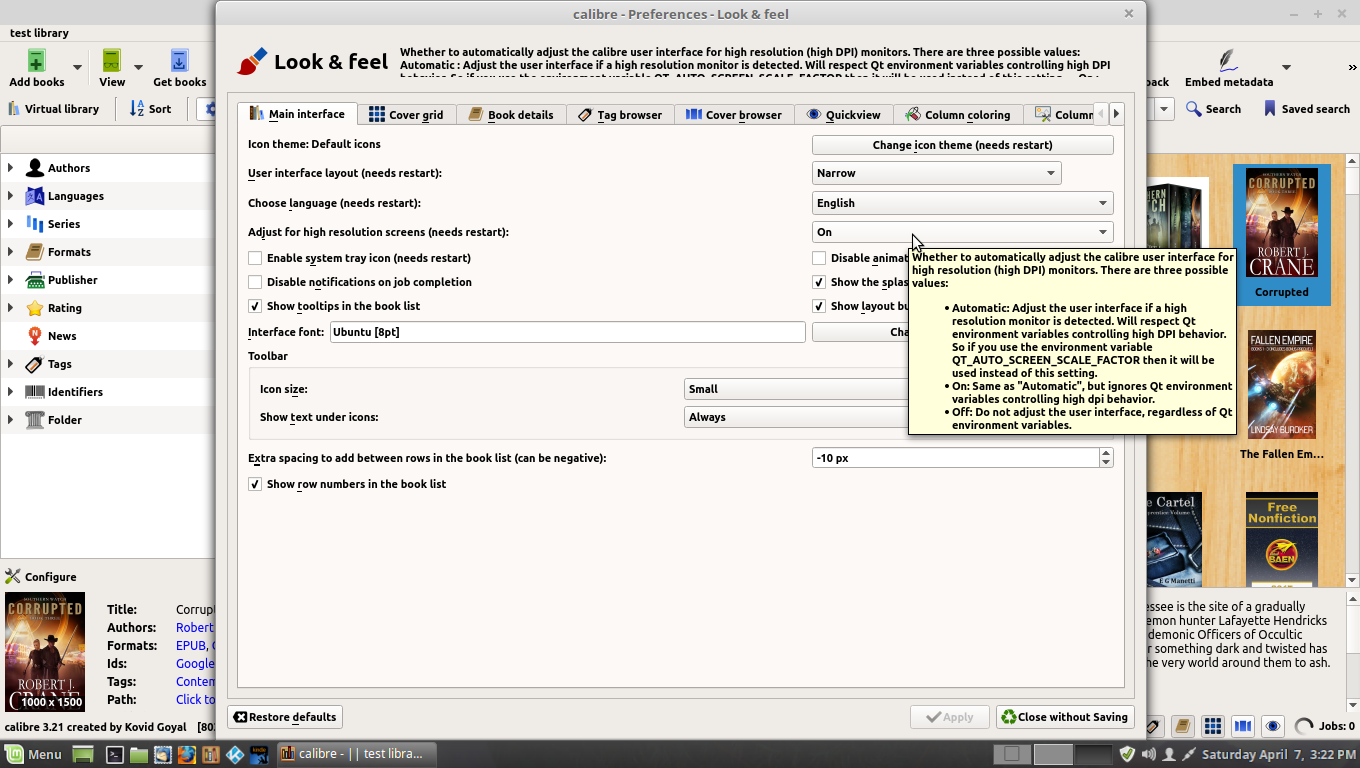
Task: Toggle Cover grid view in status bar
Action: pos(1213,726)
